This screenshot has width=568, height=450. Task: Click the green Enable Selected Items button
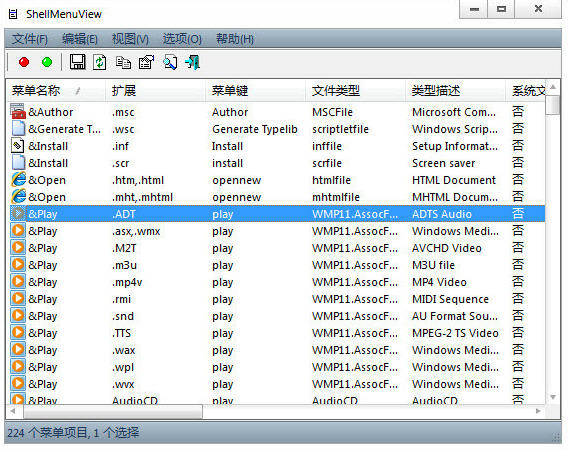47,62
